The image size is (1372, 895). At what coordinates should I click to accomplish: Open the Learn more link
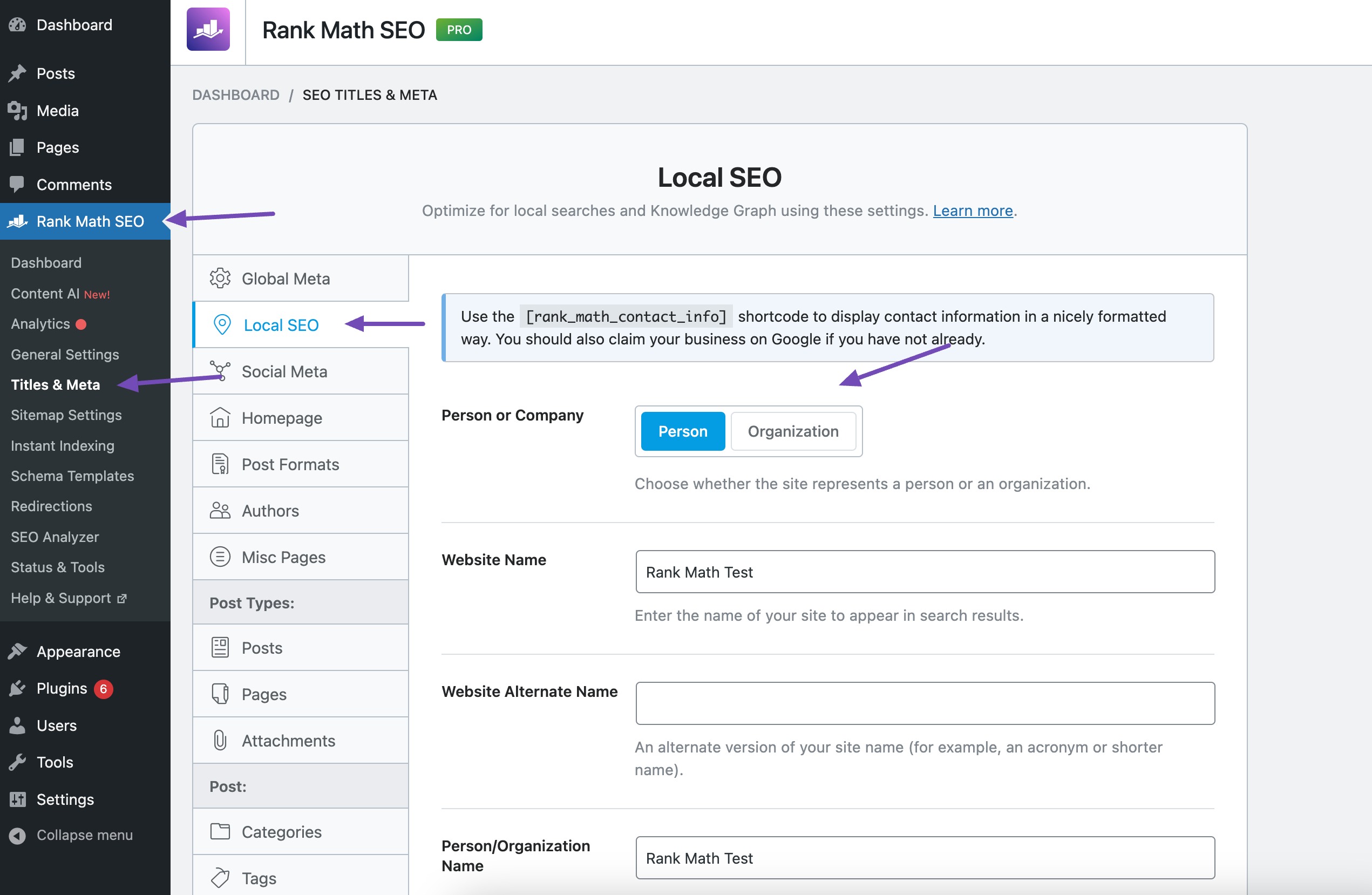[x=972, y=211]
